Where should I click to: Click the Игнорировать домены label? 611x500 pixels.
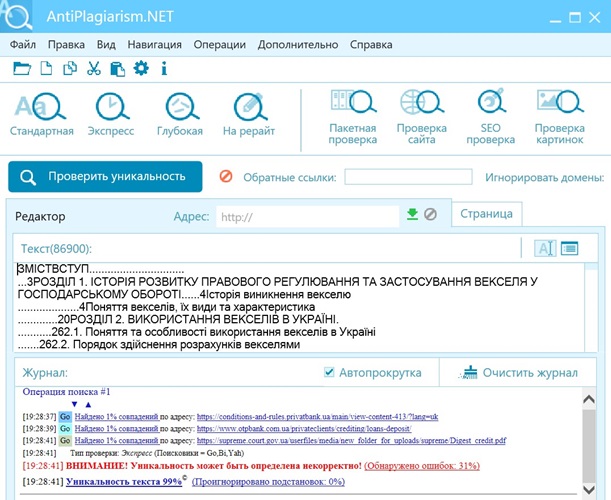pyautogui.click(x=545, y=177)
